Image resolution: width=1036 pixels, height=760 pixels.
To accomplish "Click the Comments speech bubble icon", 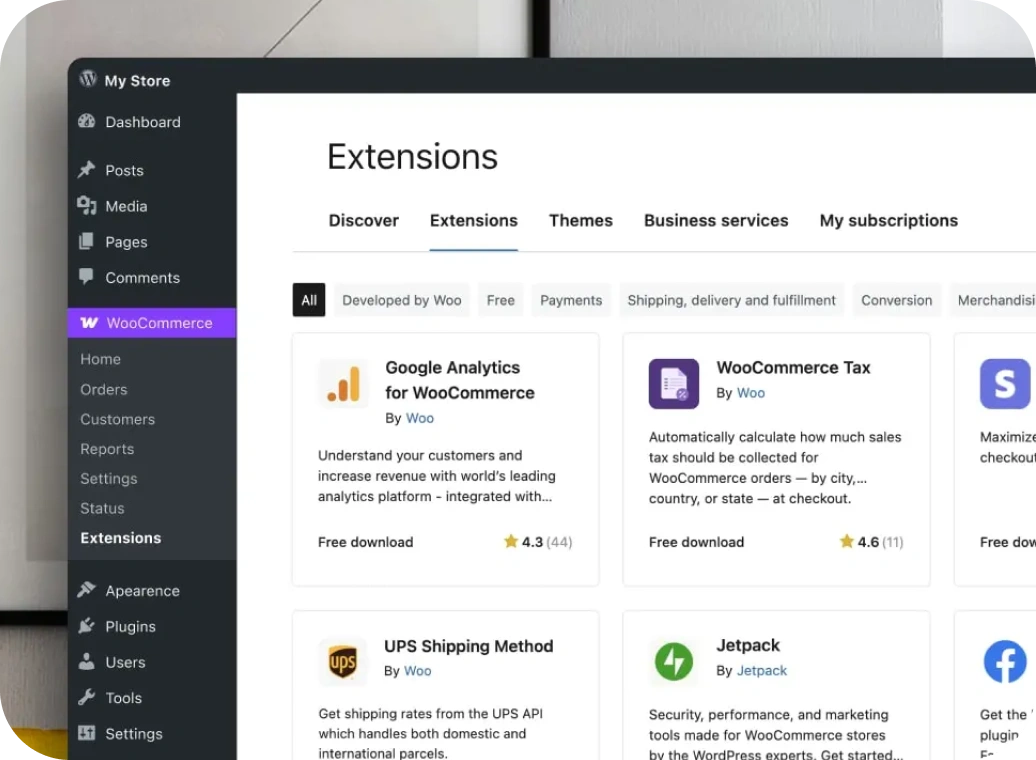I will pyautogui.click(x=87, y=276).
